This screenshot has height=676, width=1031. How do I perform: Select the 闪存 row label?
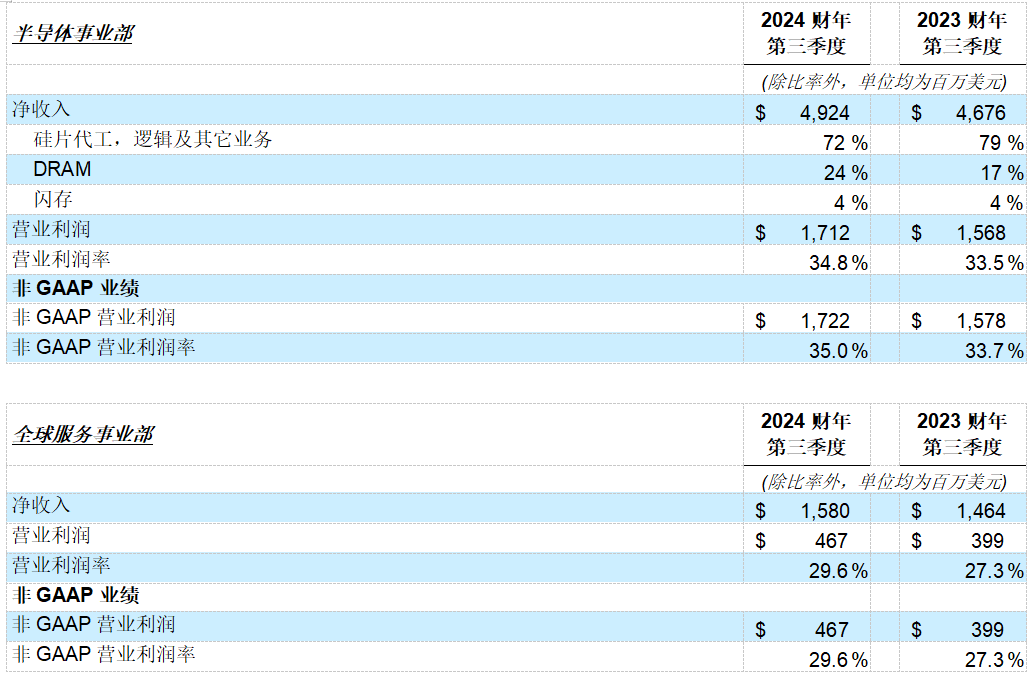click(53, 200)
